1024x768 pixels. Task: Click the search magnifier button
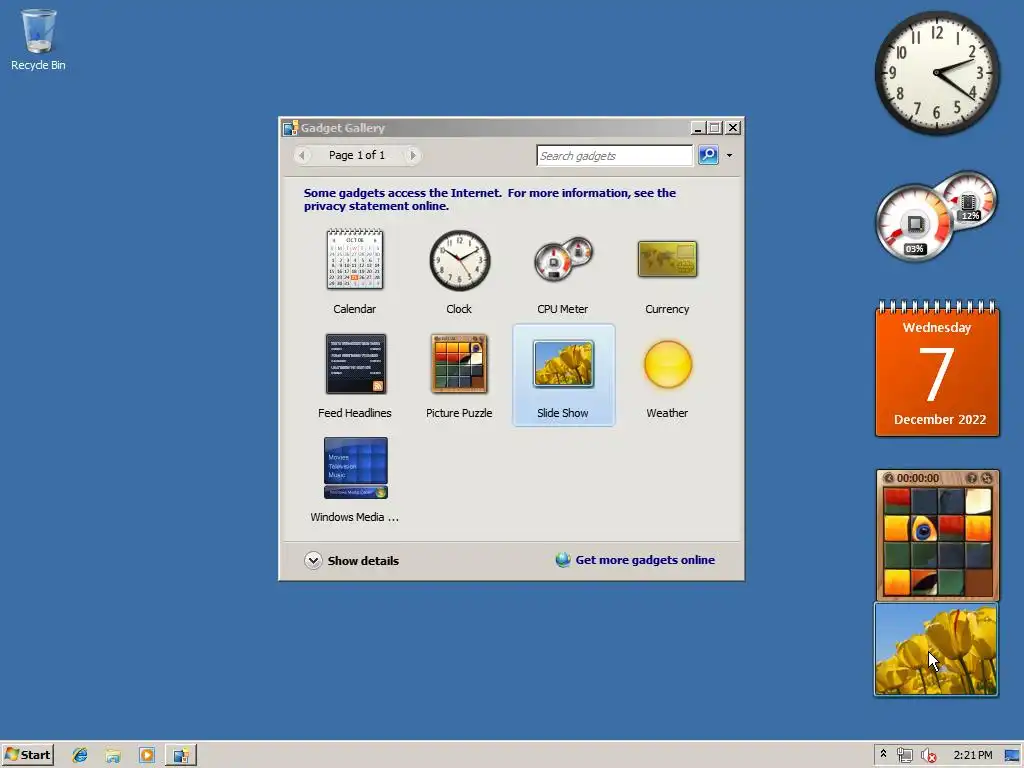[709, 155]
